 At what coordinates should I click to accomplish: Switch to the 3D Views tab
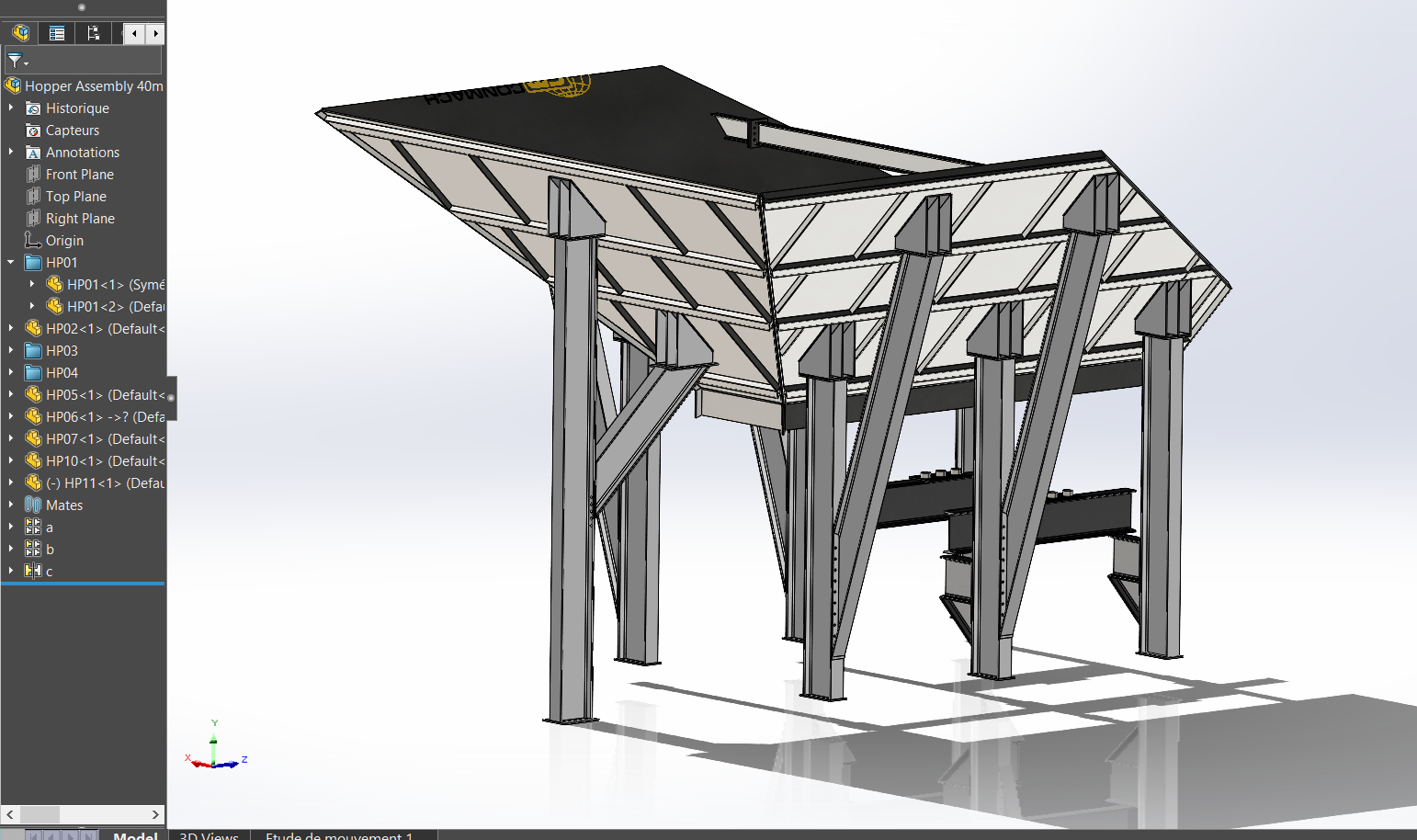tap(209, 834)
